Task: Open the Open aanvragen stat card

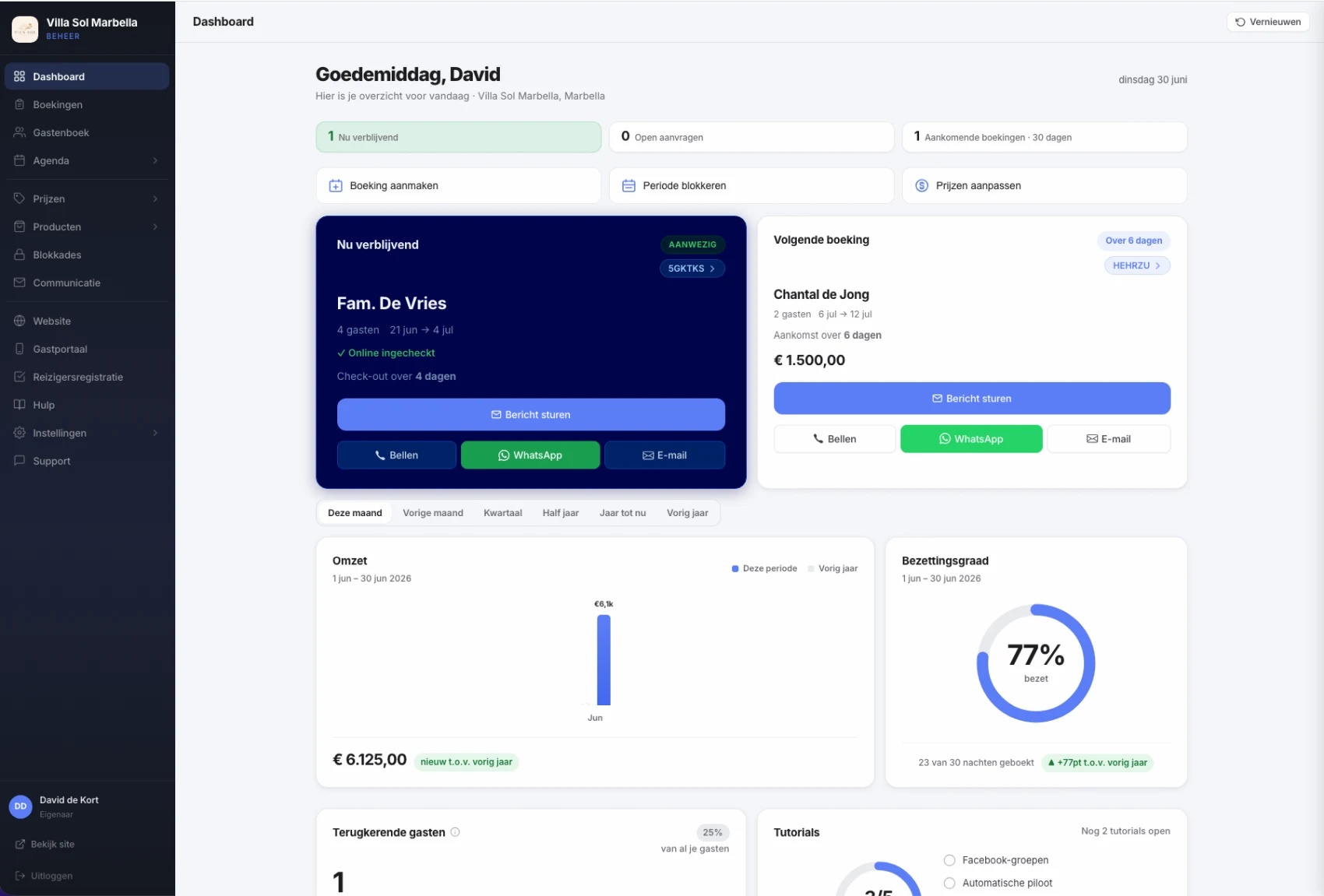Action: point(752,137)
